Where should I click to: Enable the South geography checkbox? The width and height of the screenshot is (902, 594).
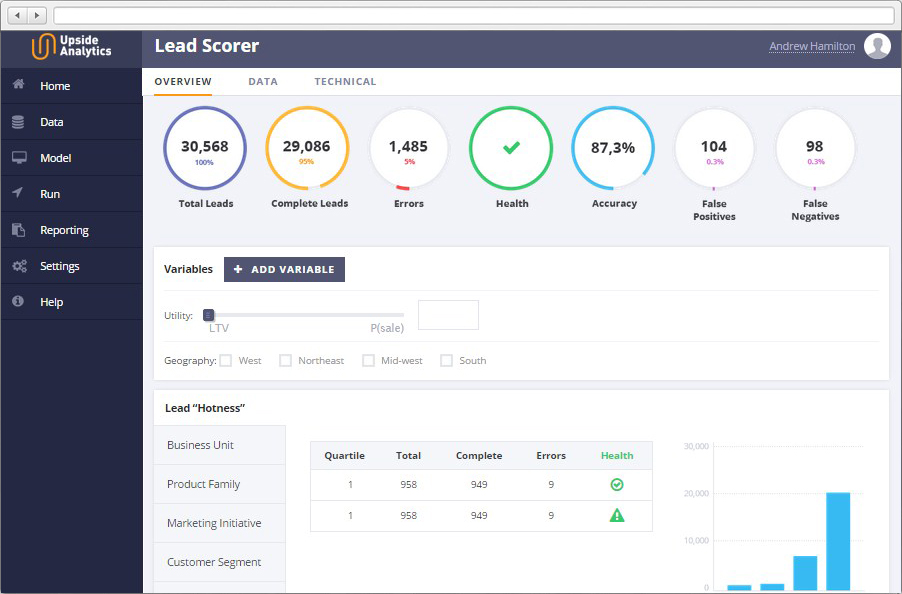click(446, 361)
